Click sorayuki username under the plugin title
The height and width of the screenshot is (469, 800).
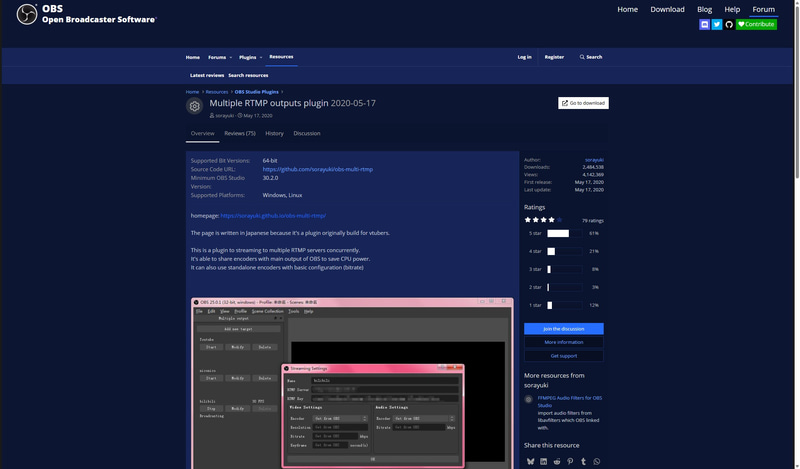tap(224, 116)
